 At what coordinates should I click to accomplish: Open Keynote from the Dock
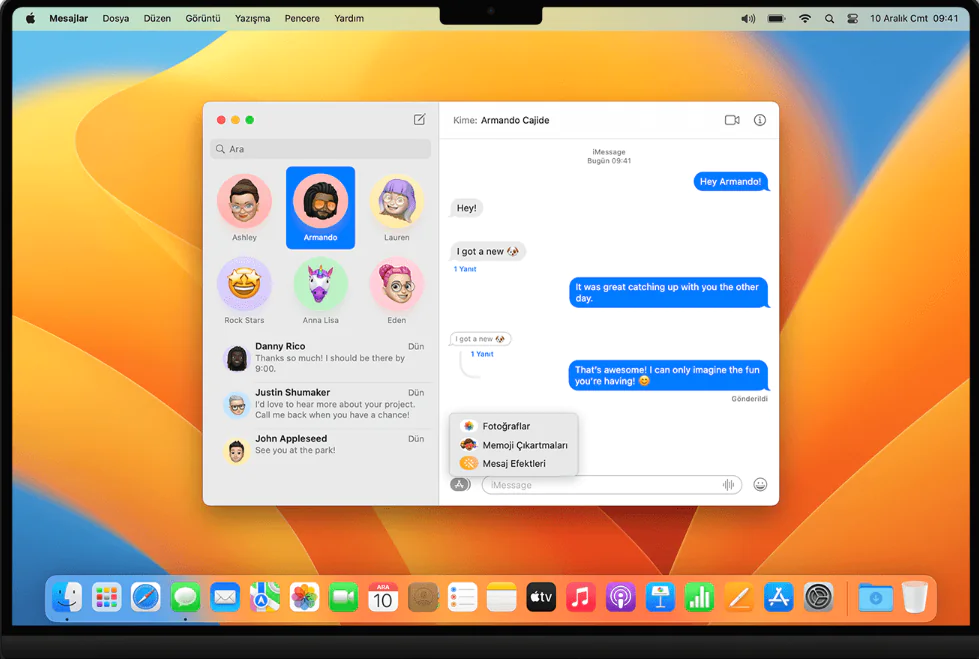pyautogui.click(x=660, y=597)
